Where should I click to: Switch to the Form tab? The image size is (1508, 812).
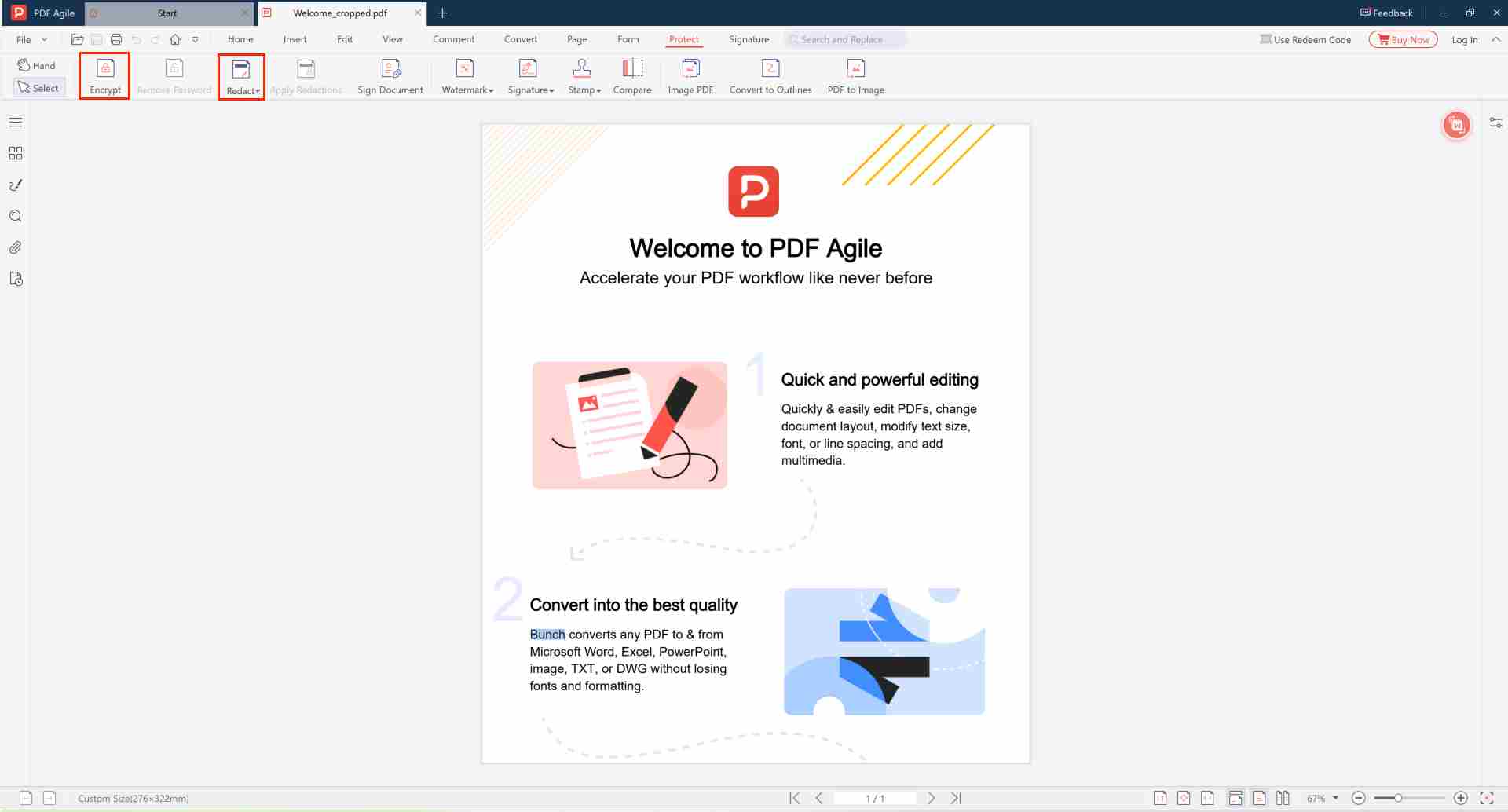pos(628,39)
